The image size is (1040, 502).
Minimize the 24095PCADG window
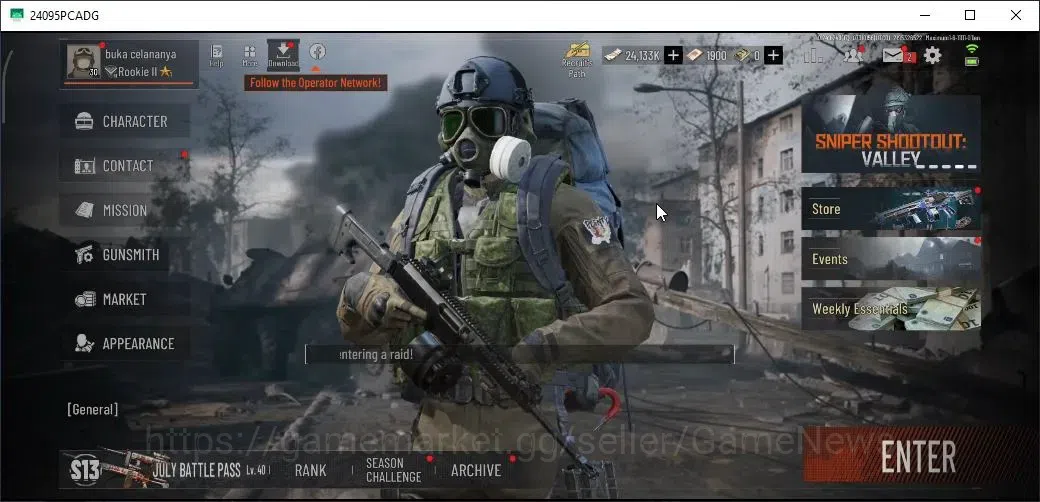pos(924,15)
